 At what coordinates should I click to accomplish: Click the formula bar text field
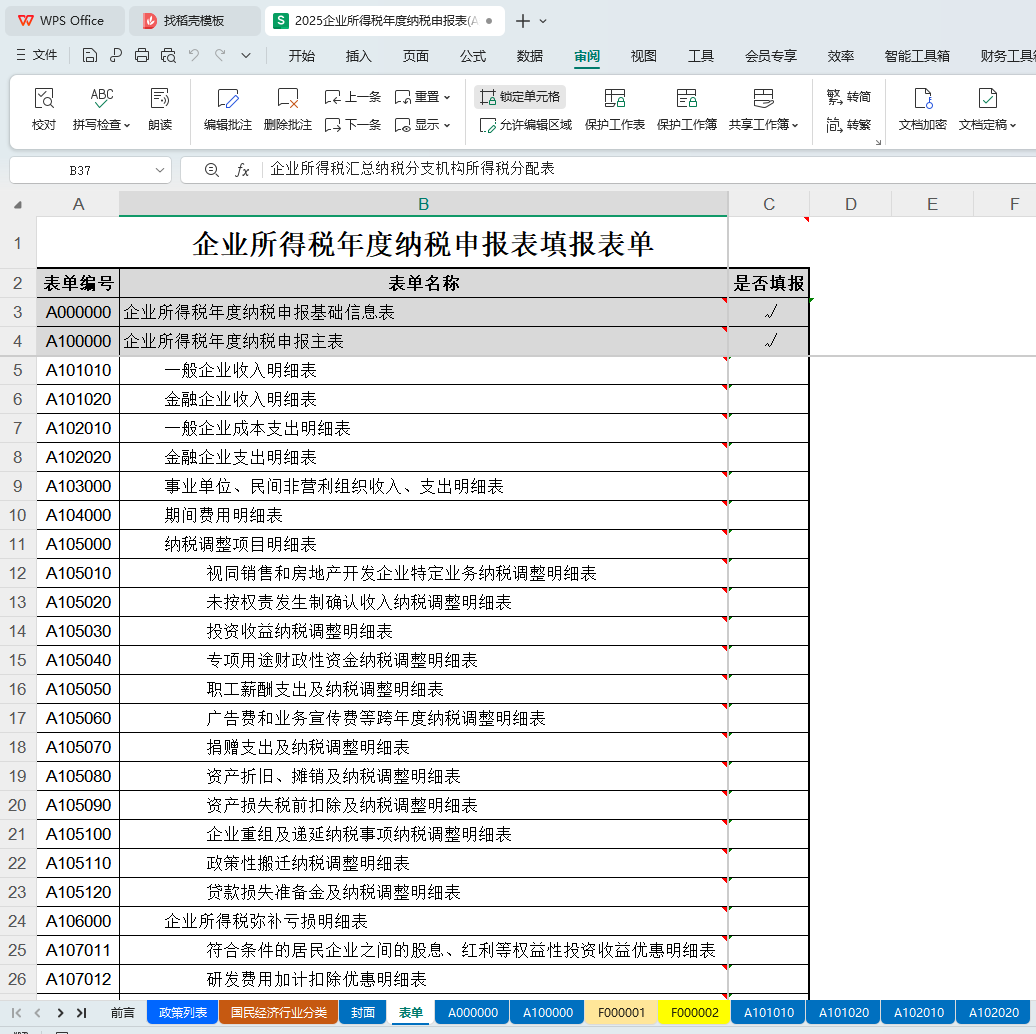coord(648,169)
